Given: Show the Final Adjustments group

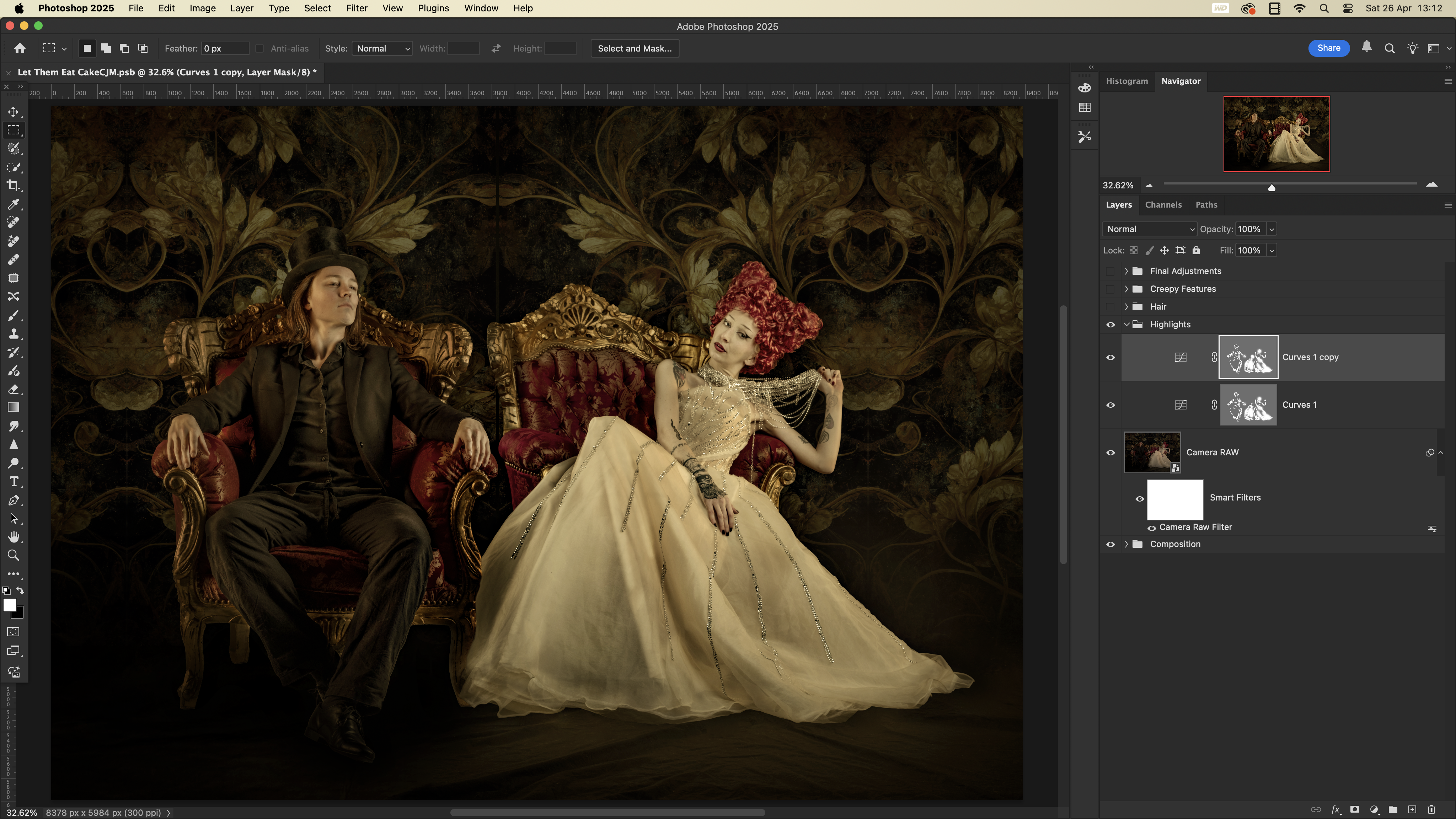Looking at the screenshot, I should (1110, 271).
